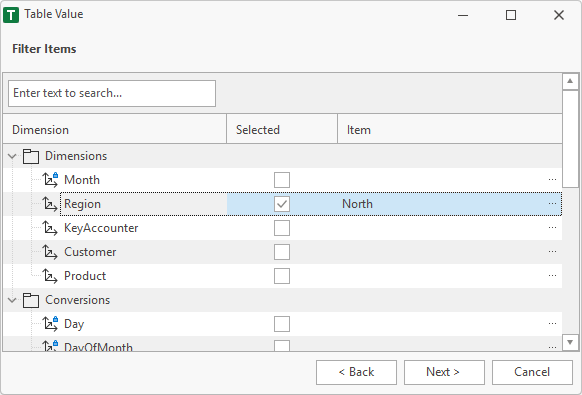The height and width of the screenshot is (395, 582).
Task: Open item picker ellipsis for Day
Action: (x=552, y=324)
